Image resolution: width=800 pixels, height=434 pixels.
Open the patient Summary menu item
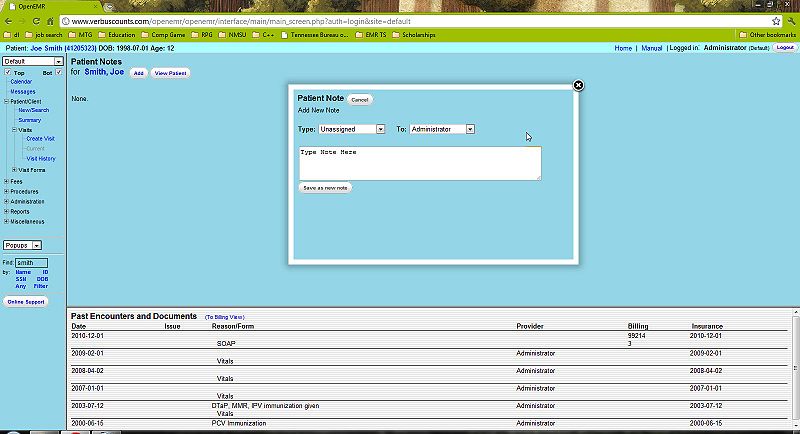pyautogui.click(x=30, y=120)
